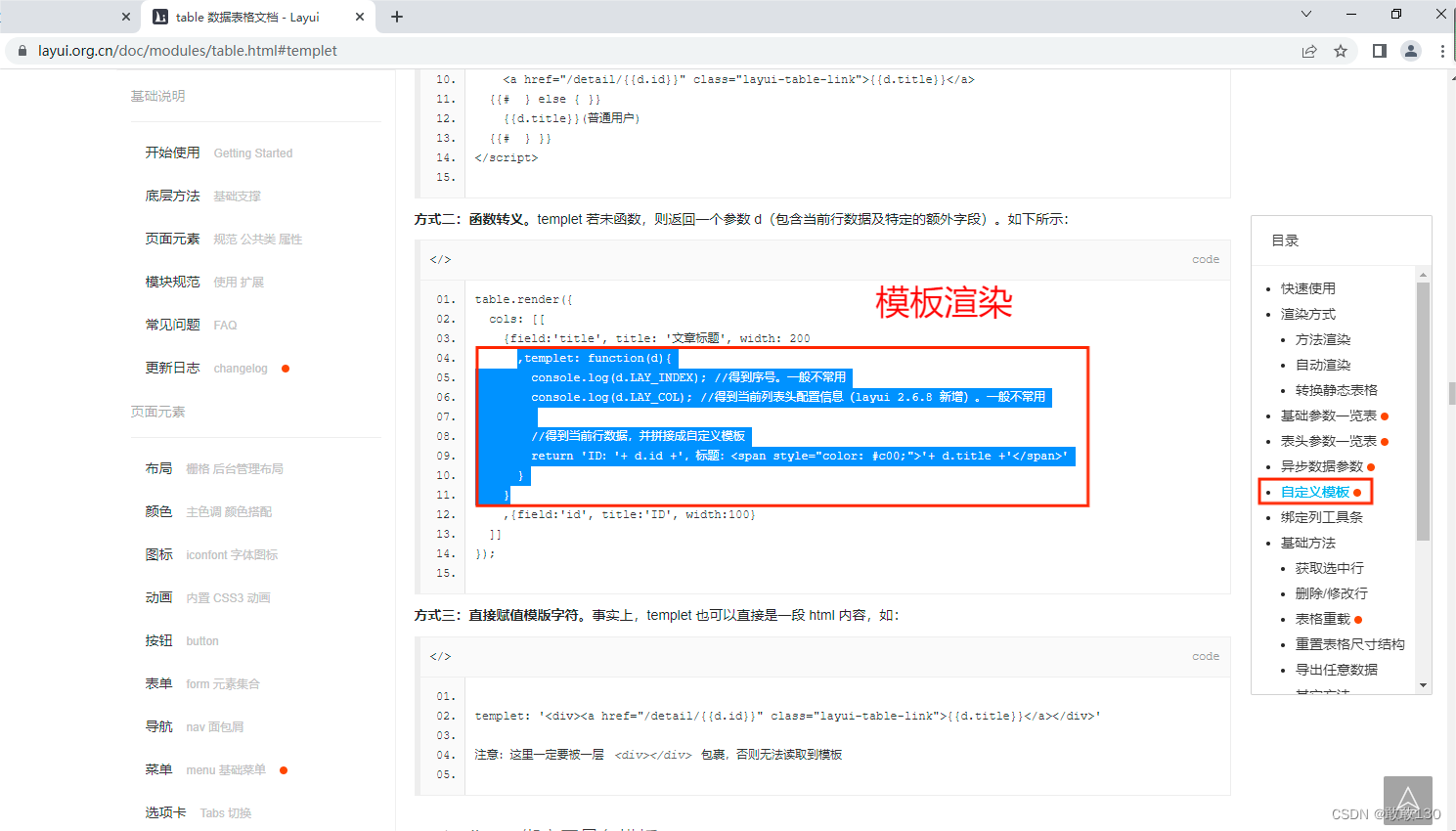The height and width of the screenshot is (831, 1456).
Task: Open Chrome's three-dot menu
Action: pyautogui.click(x=1442, y=51)
